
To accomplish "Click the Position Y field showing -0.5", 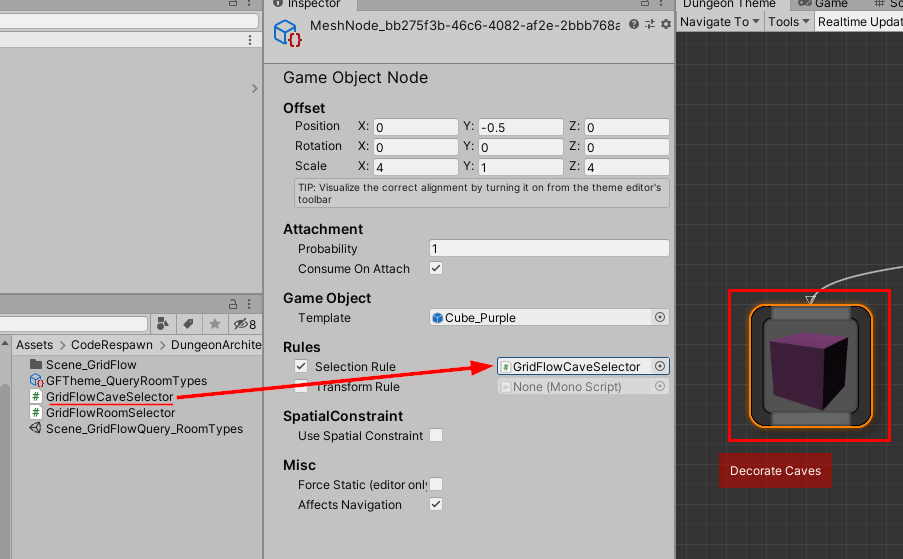I will [x=521, y=127].
